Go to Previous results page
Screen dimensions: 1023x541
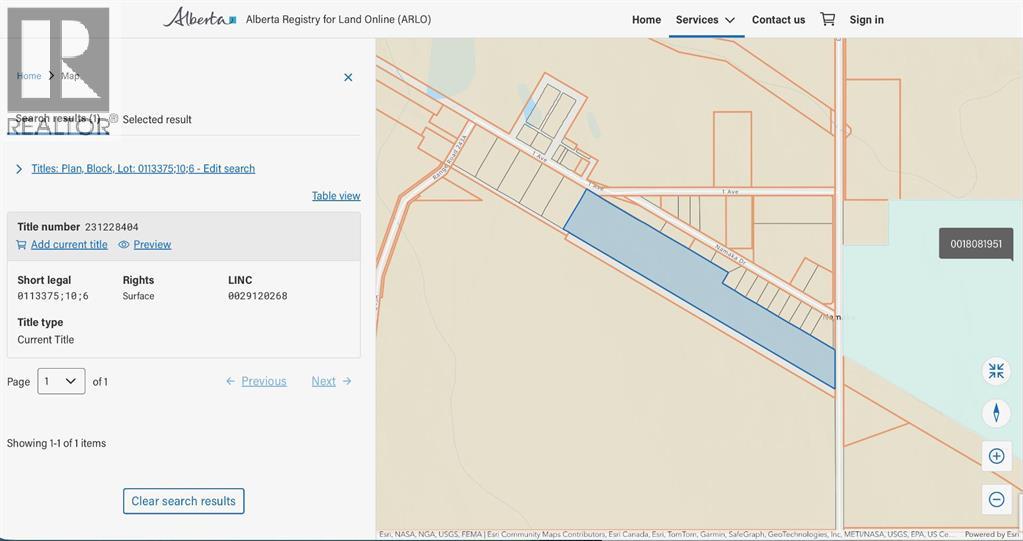pyautogui.click(x=256, y=381)
